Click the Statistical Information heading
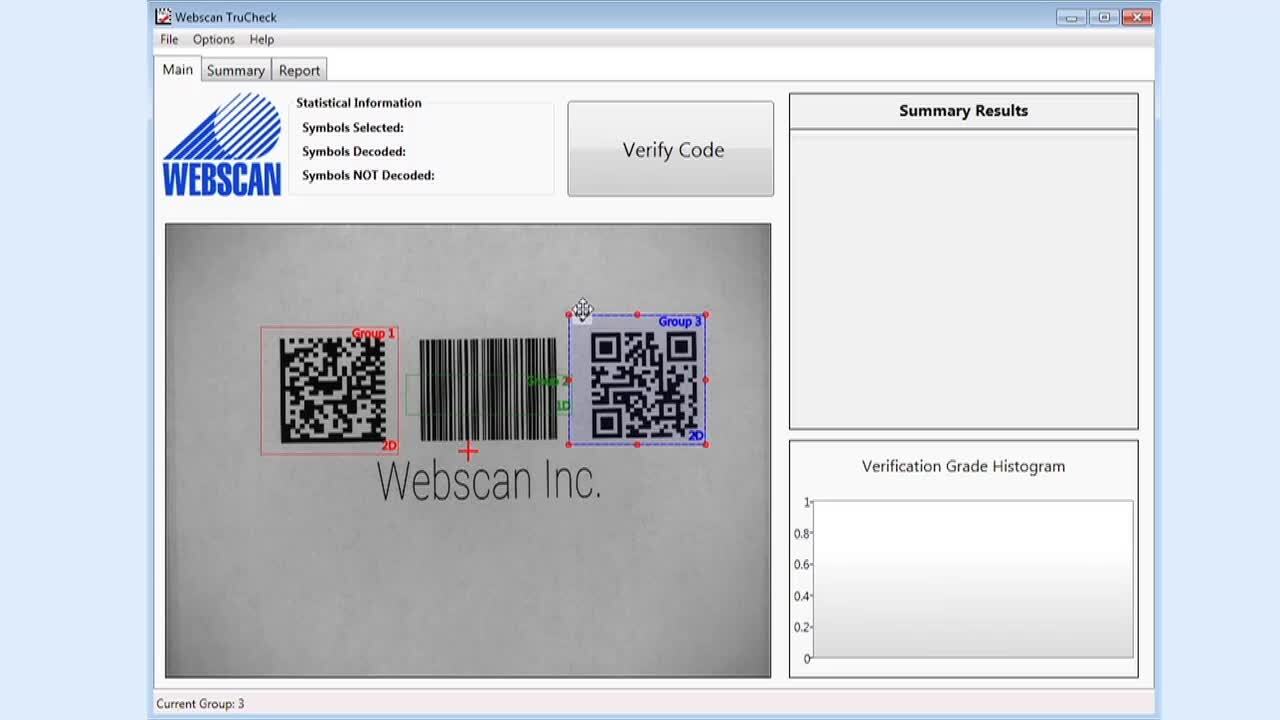 pos(359,102)
